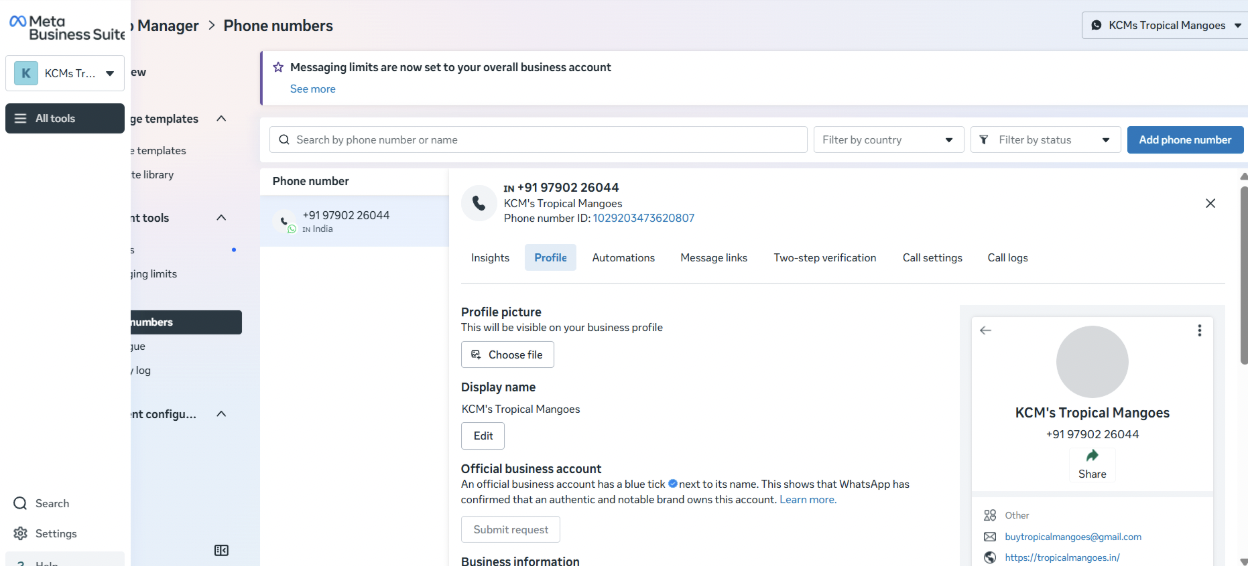
Task: Collapse the message templates section chevron
Action: point(222,118)
